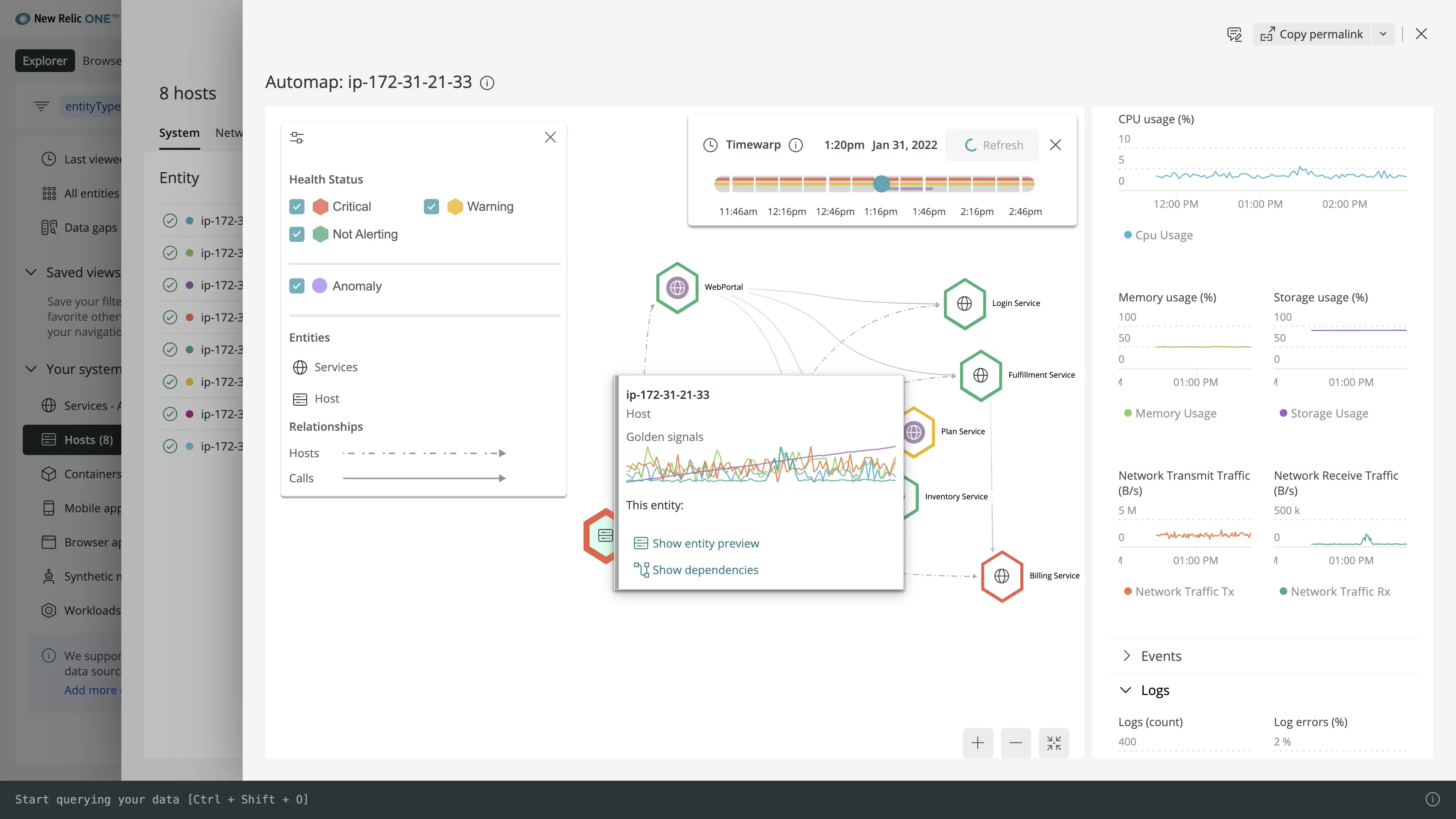
Task: Click the Plan Service node icon
Action: click(915, 432)
